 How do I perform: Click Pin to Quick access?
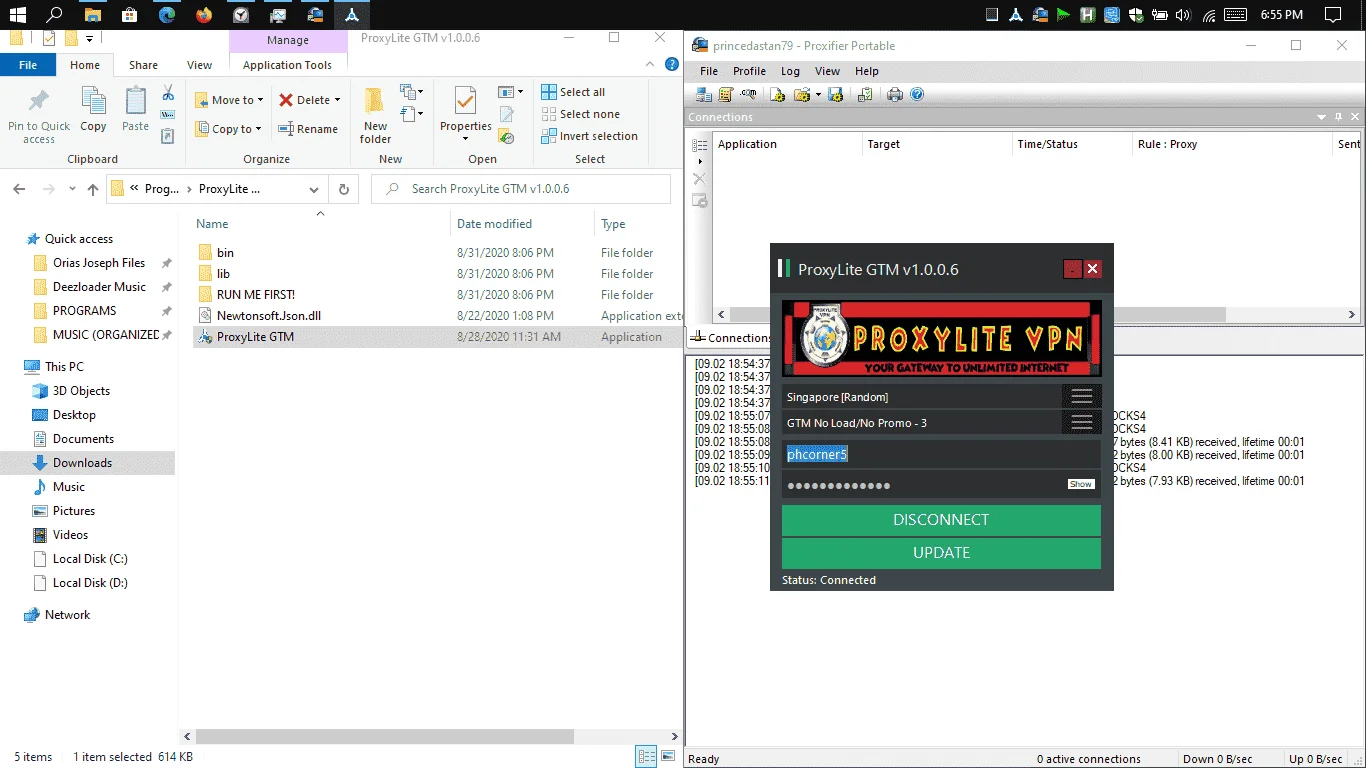point(39,116)
